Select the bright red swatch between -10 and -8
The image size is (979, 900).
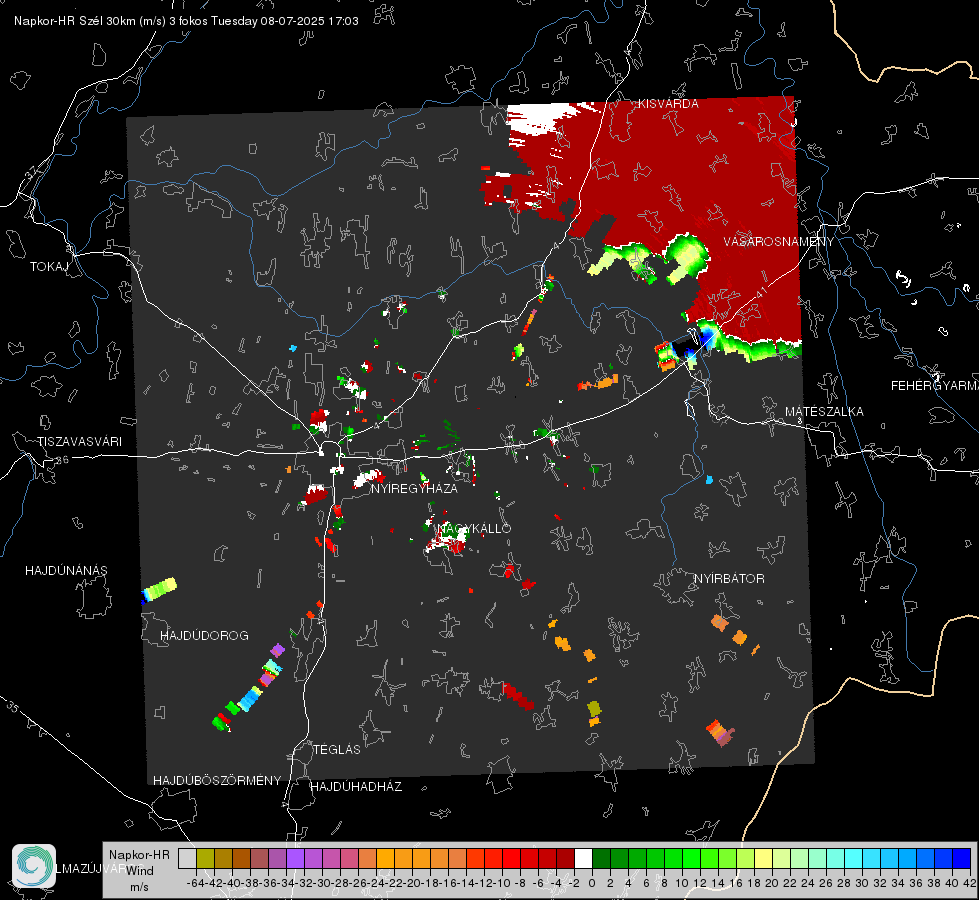pyautogui.click(x=511, y=858)
